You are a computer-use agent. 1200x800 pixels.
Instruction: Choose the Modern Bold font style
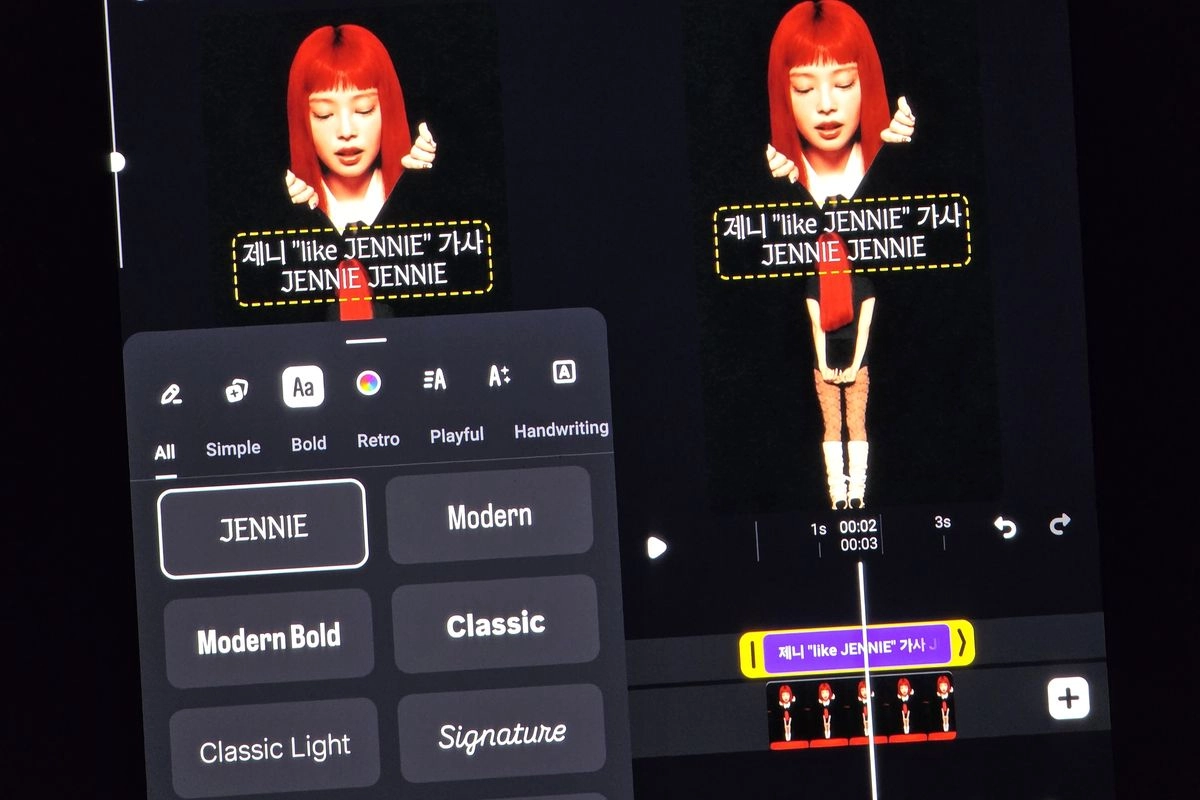click(x=269, y=639)
